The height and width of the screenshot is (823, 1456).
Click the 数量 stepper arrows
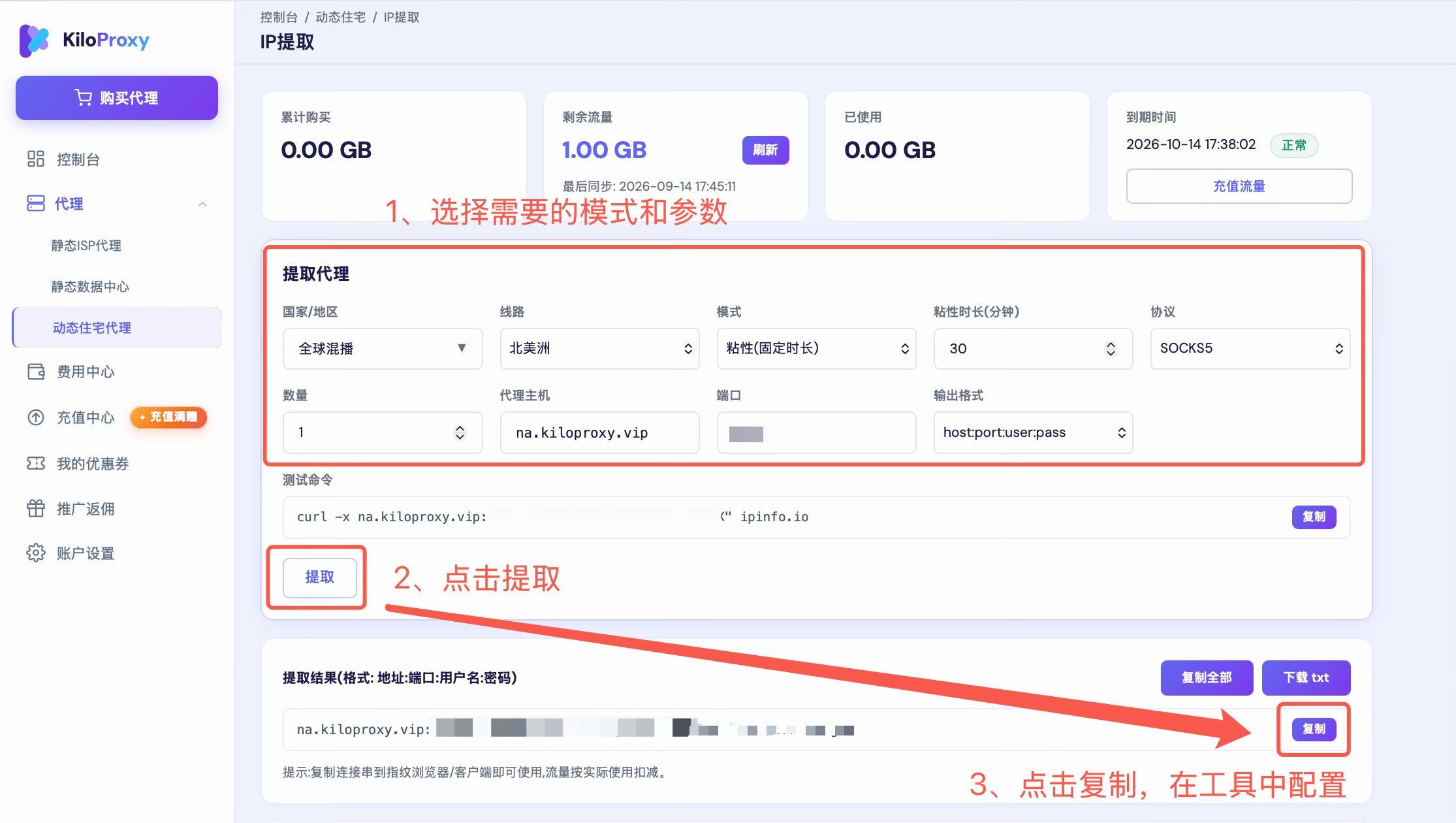tap(460, 432)
